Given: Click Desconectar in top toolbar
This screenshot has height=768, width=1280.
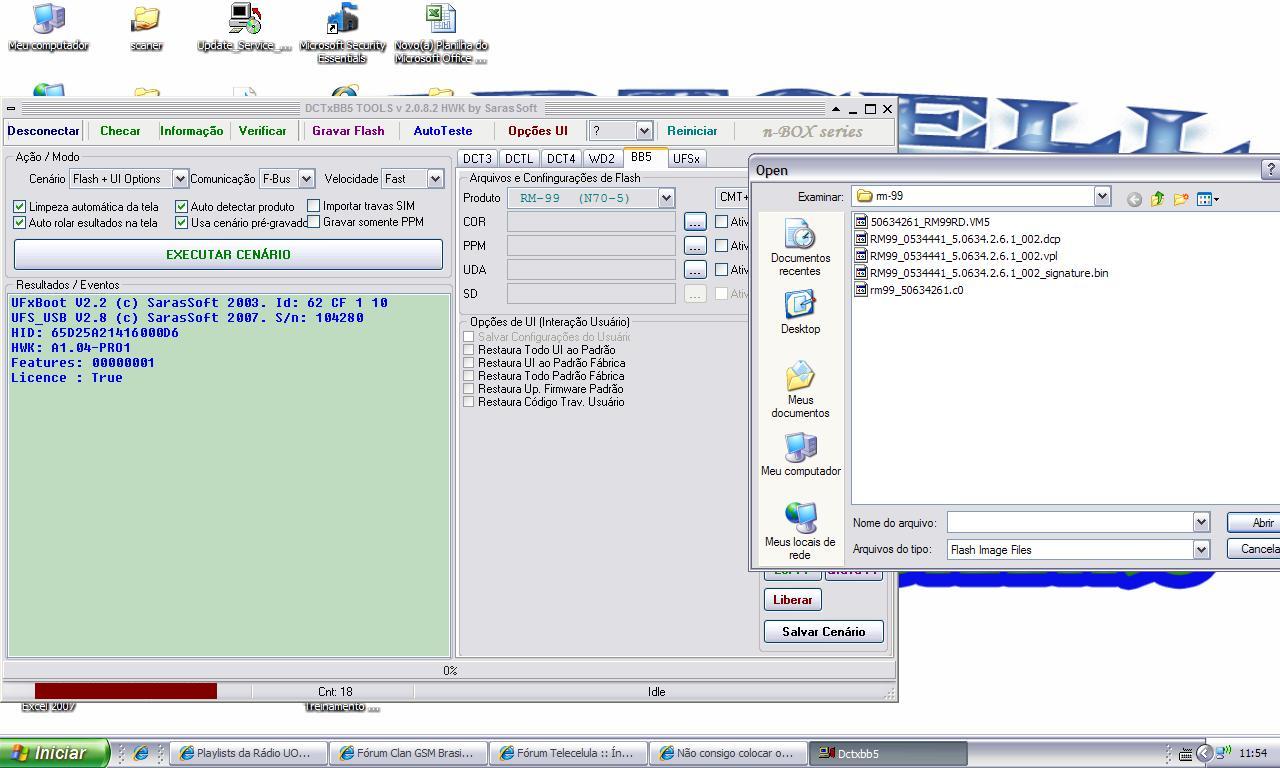Looking at the screenshot, I should pyautogui.click(x=43, y=131).
